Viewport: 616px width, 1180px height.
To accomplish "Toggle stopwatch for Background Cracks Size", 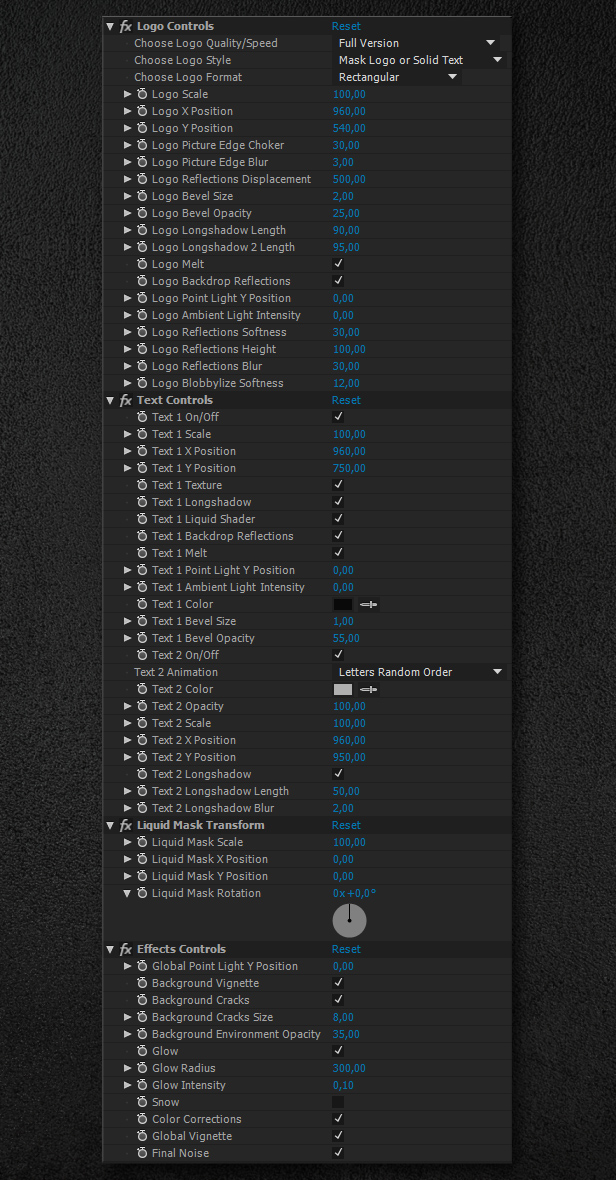I will click(x=142, y=1017).
